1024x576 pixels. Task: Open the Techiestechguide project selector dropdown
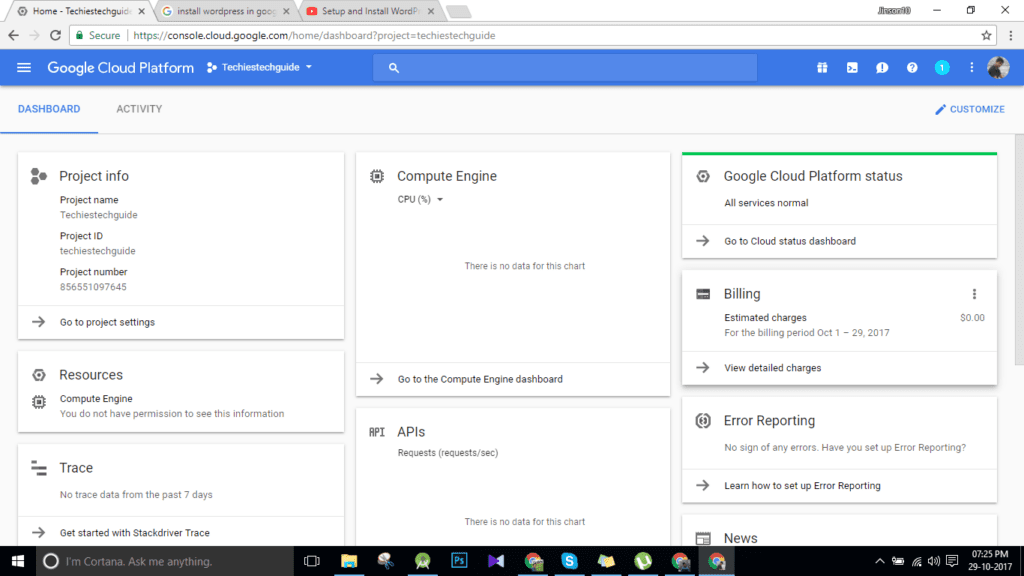pyautogui.click(x=259, y=67)
